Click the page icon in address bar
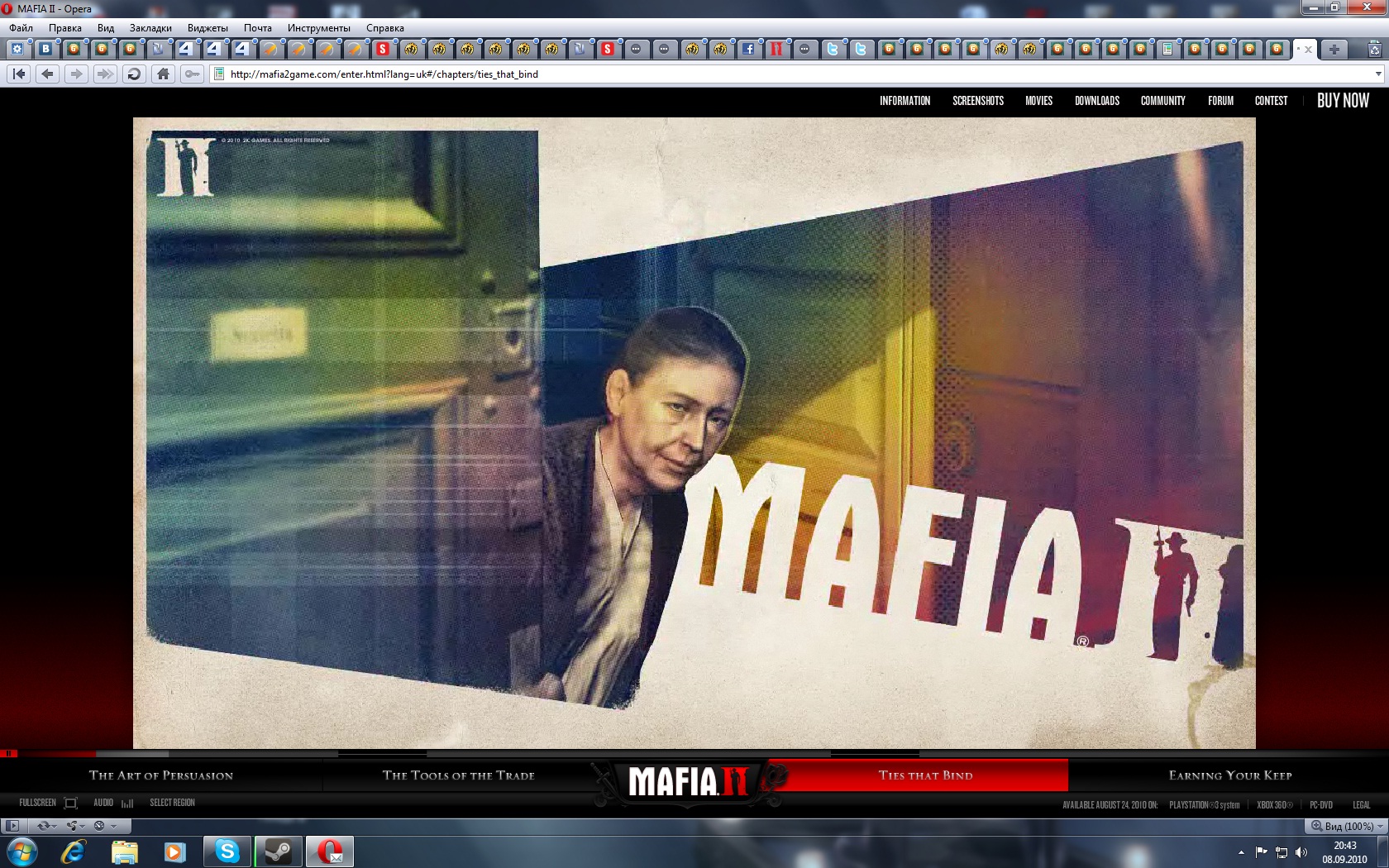The width and height of the screenshot is (1389, 868). [x=219, y=74]
